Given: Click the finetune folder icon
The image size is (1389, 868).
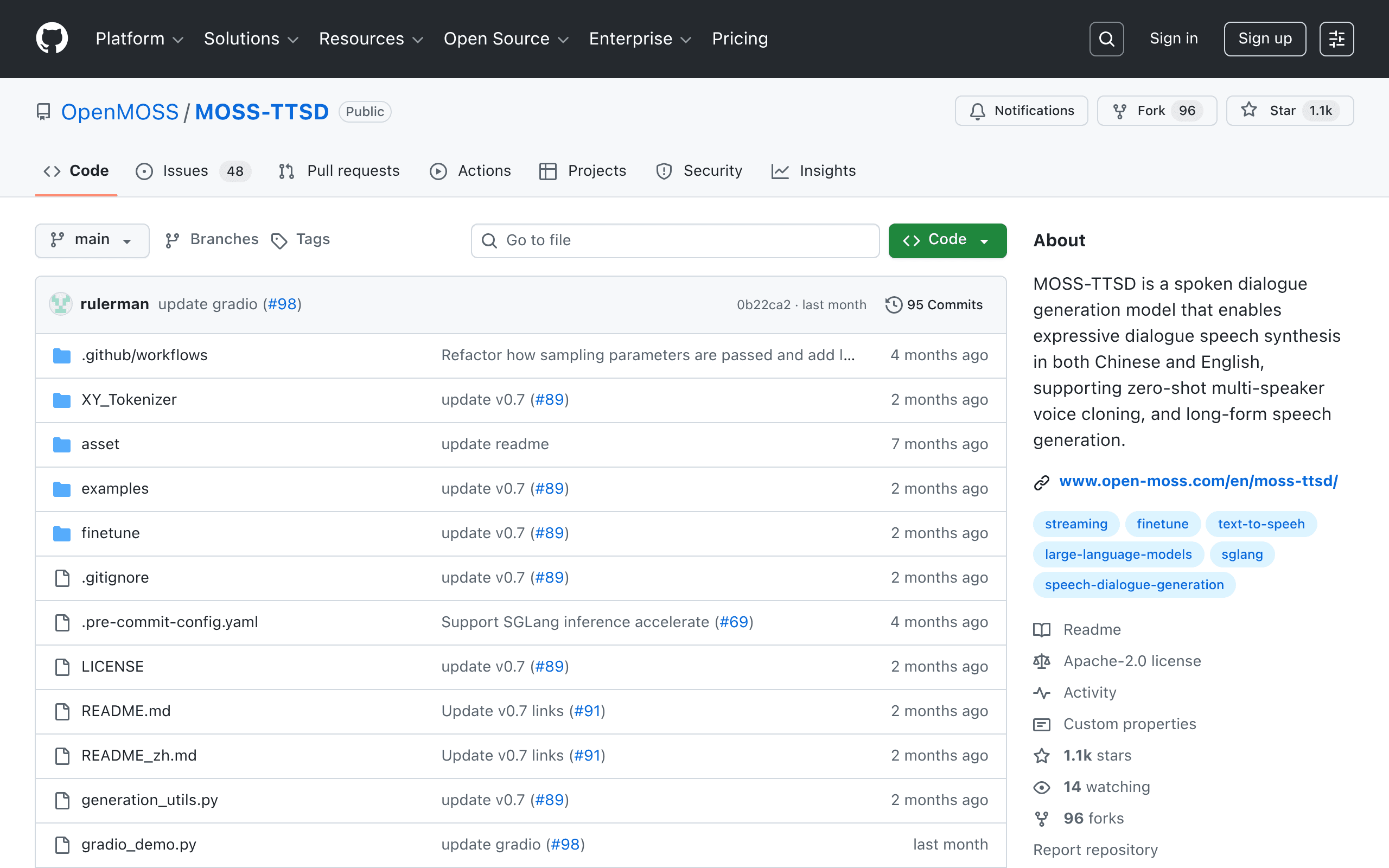Looking at the screenshot, I should (61, 533).
